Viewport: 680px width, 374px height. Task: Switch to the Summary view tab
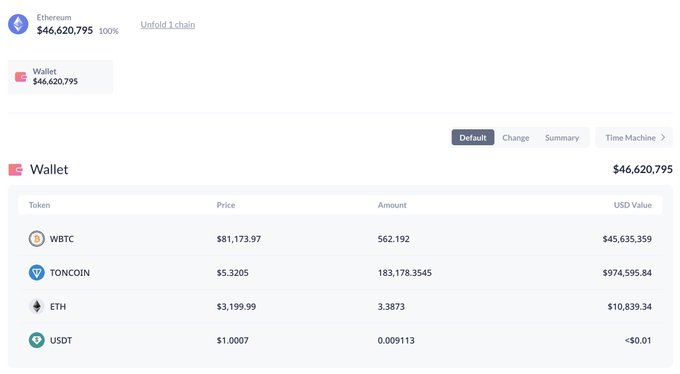tap(562, 138)
